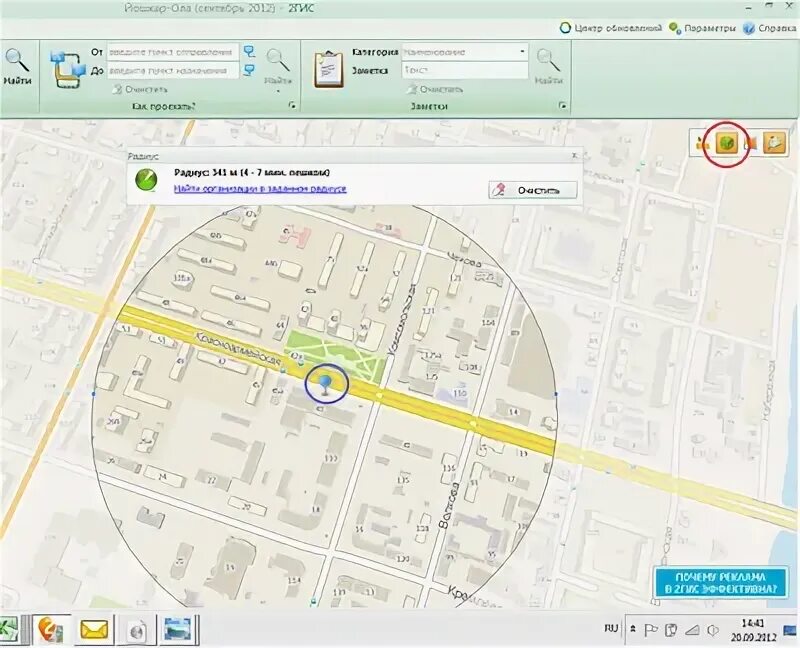Click the Найти magnifier in the Заметки group

(549, 66)
